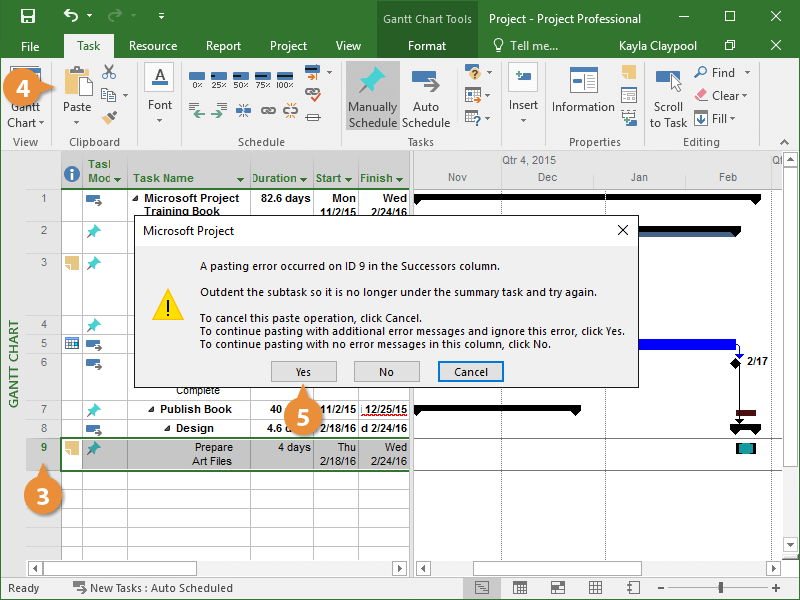Click the Manually Schedule button

pos(372,97)
